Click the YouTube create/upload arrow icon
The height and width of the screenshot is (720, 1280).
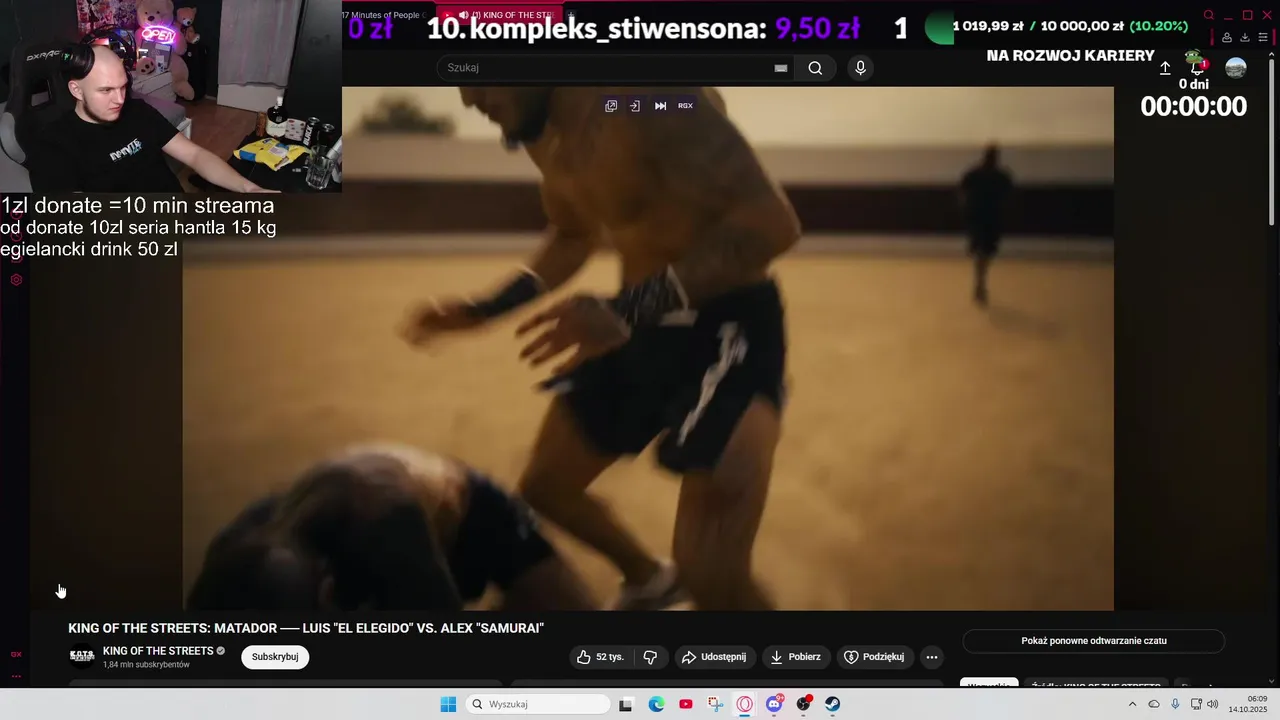coord(1165,68)
